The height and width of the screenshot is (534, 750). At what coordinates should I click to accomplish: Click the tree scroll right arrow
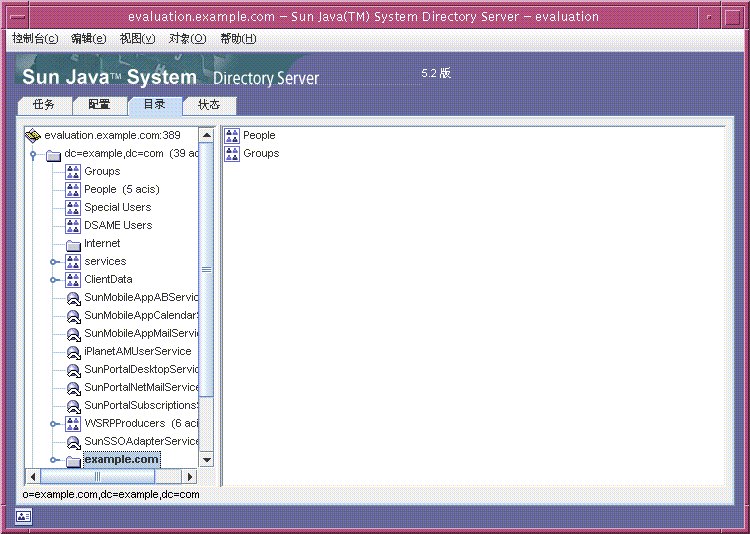pyautogui.click(x=189, y=477)
